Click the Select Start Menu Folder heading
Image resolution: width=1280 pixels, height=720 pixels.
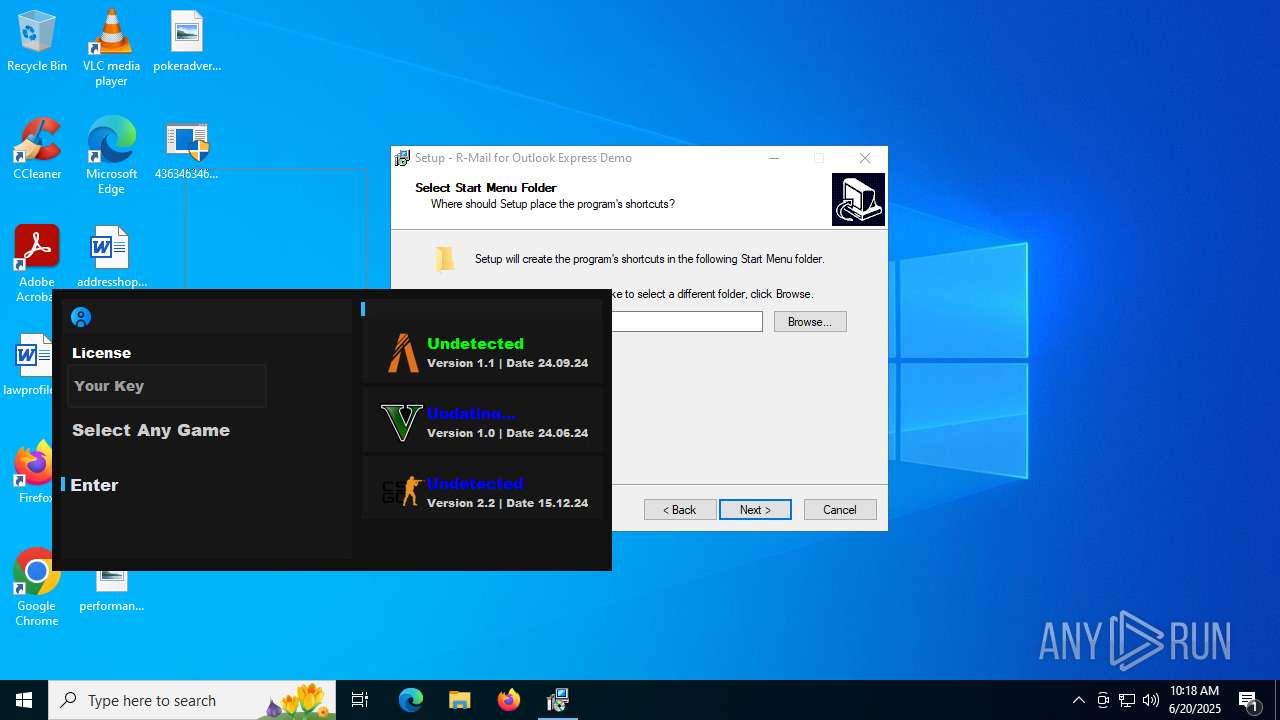486,187
